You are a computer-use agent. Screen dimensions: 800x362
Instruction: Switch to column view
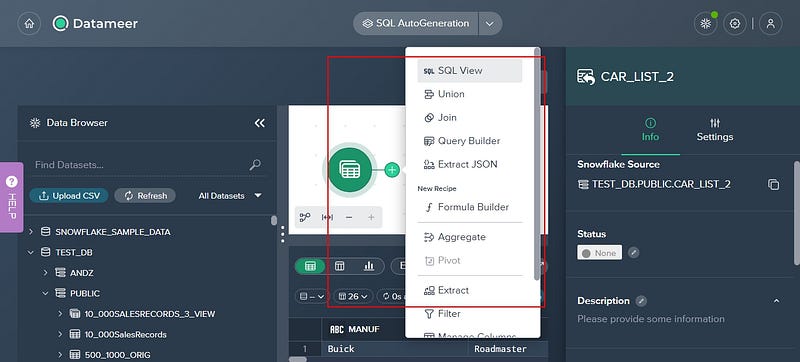pyautogui.click(x=339, y=266)
